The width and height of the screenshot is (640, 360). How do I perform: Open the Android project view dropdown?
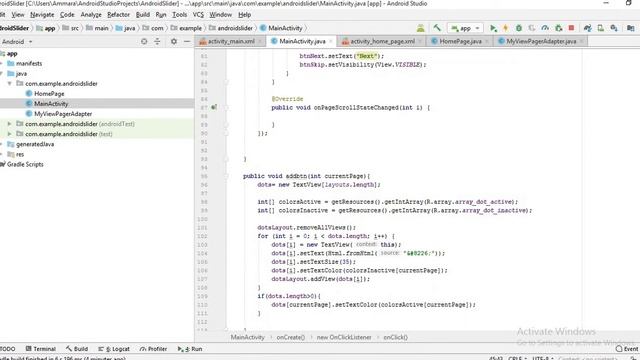coord(16,41)
